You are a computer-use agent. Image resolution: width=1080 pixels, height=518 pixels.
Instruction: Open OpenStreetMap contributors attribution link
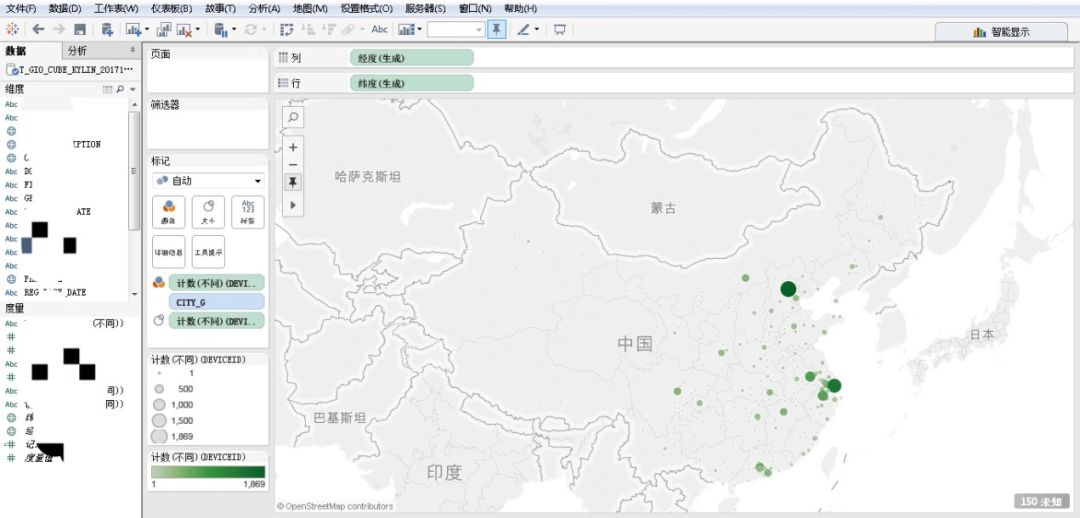[x=335, y=506]
